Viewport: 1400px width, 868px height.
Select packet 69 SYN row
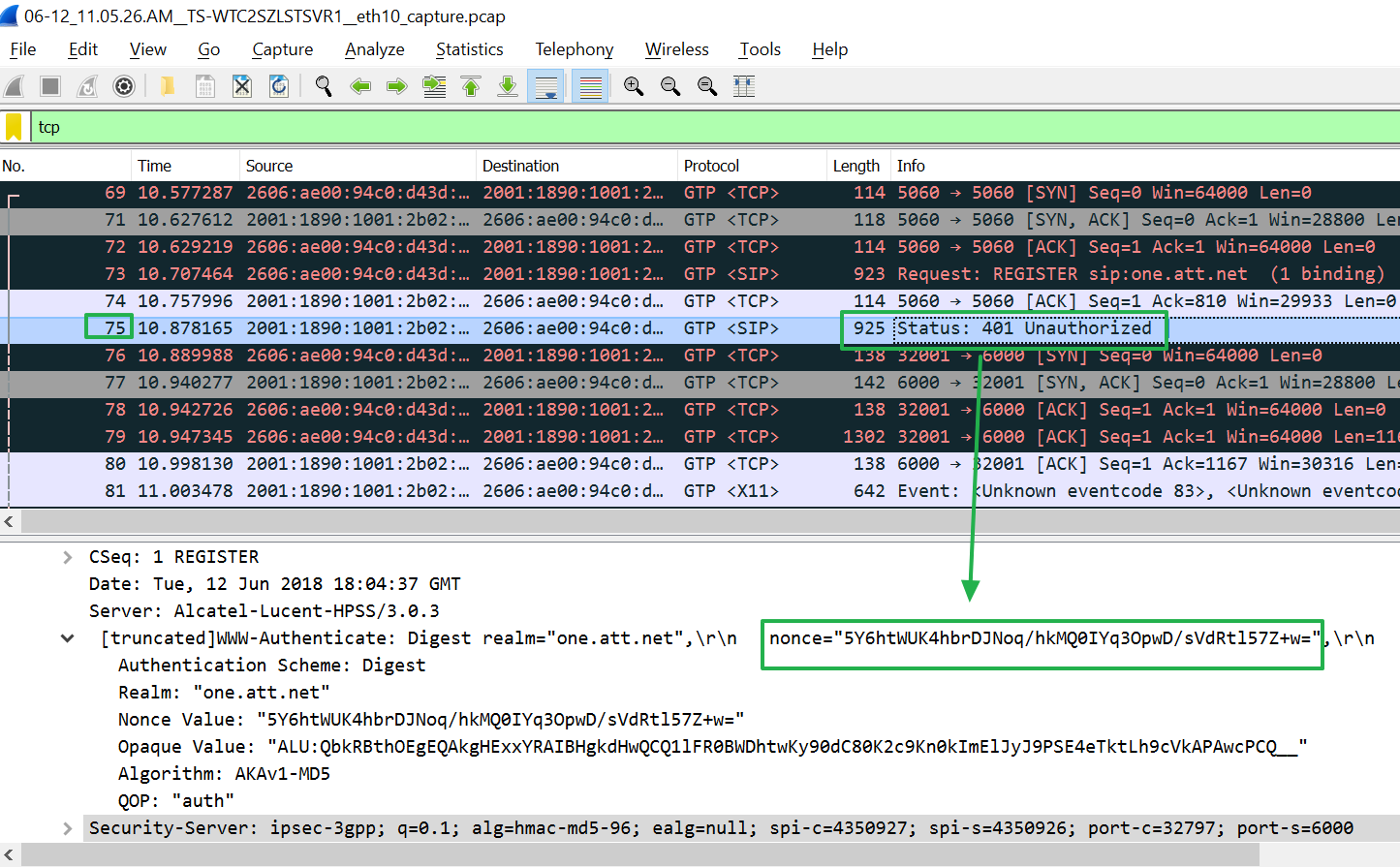click(x=700, y=193)
